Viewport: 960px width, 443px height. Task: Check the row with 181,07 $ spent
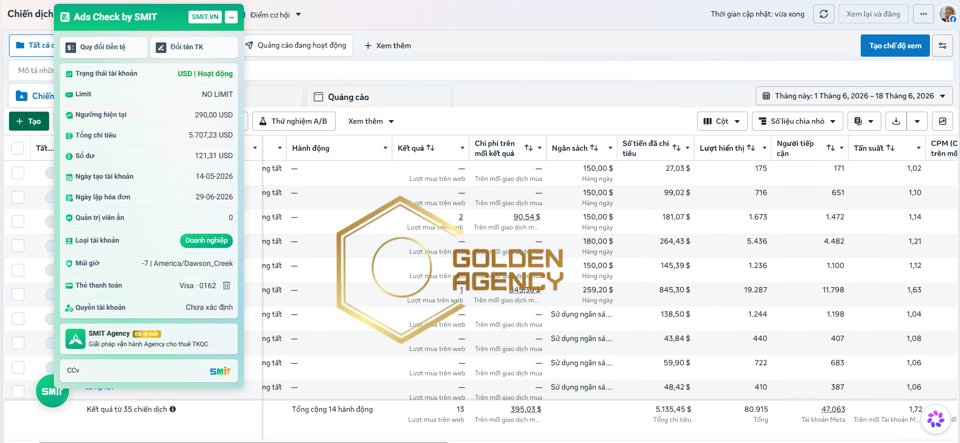tap(18, 222)
